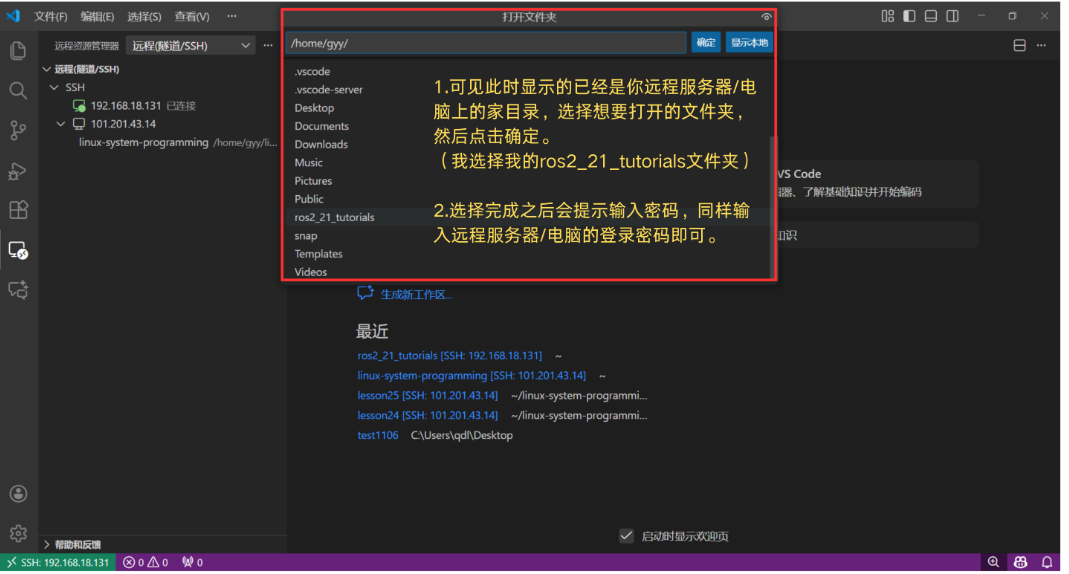Open the remote type dropdown 远程(隧道/SSH)
Viewport: 1069px width, 574px height.
(191, 46)
